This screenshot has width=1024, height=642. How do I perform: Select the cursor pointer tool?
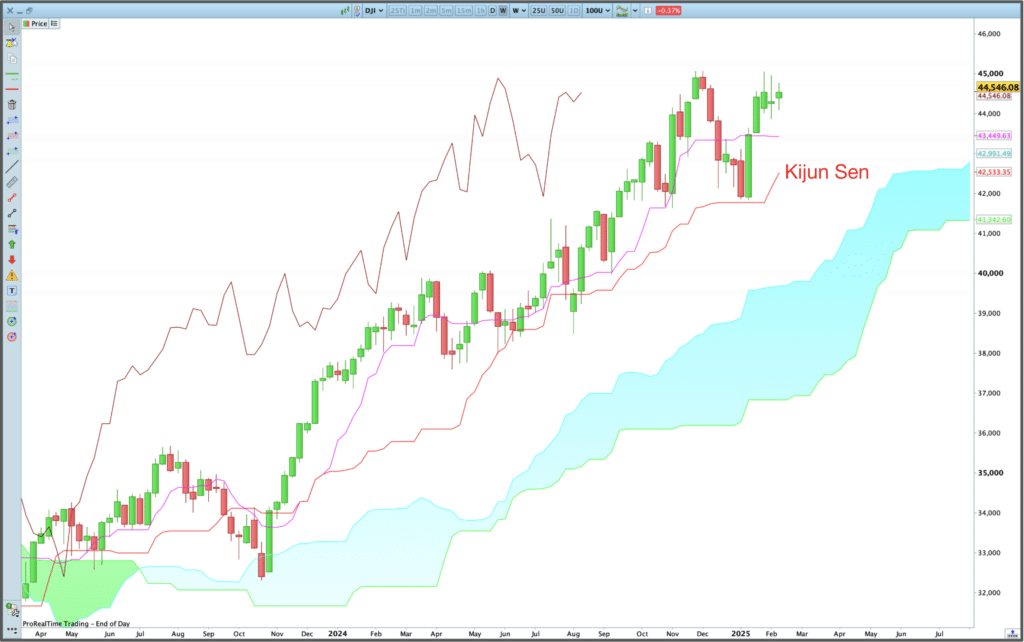(12, 26)
